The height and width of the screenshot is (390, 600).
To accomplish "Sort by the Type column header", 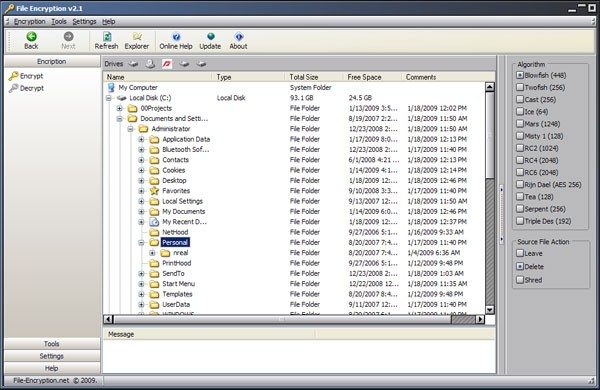I will click(x=248, y=77).
